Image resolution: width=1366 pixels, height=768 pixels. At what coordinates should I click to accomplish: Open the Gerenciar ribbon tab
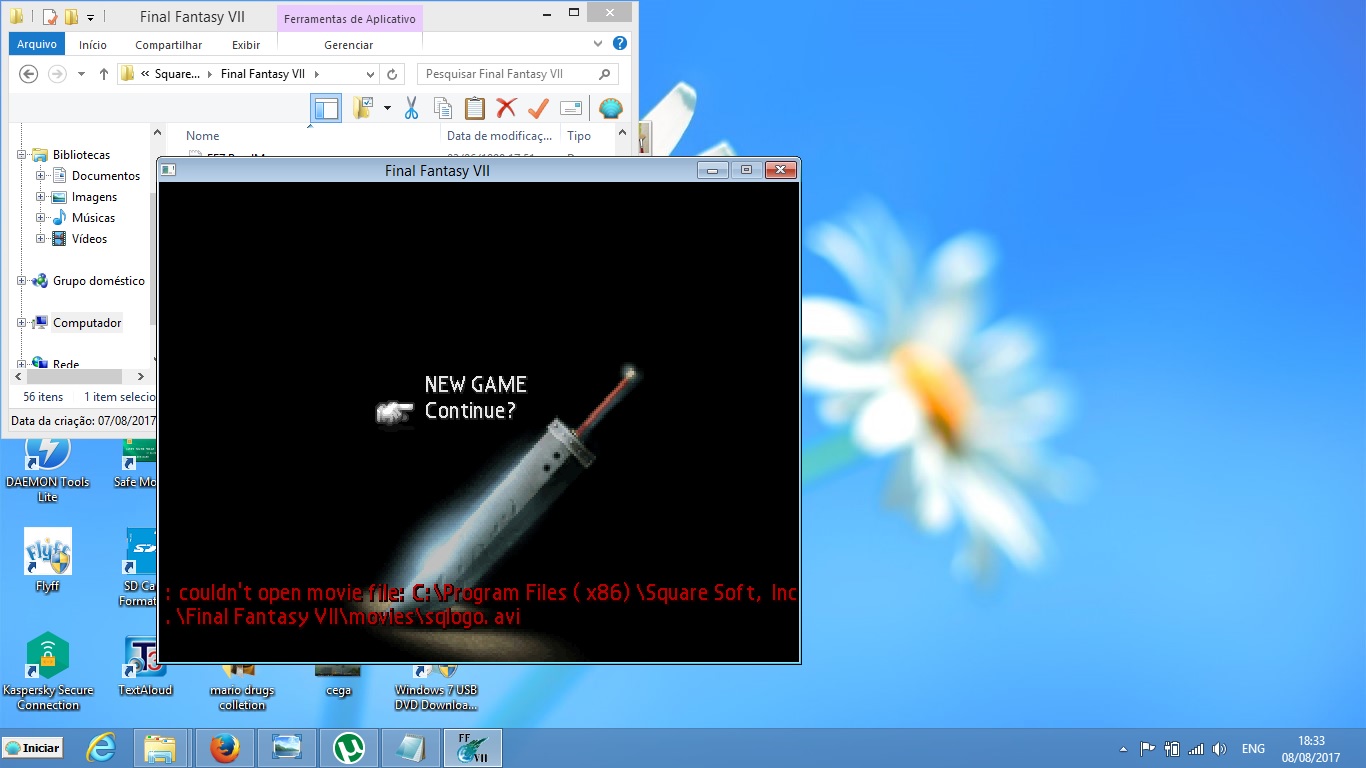pyautogui.click(x=349, y=45)
